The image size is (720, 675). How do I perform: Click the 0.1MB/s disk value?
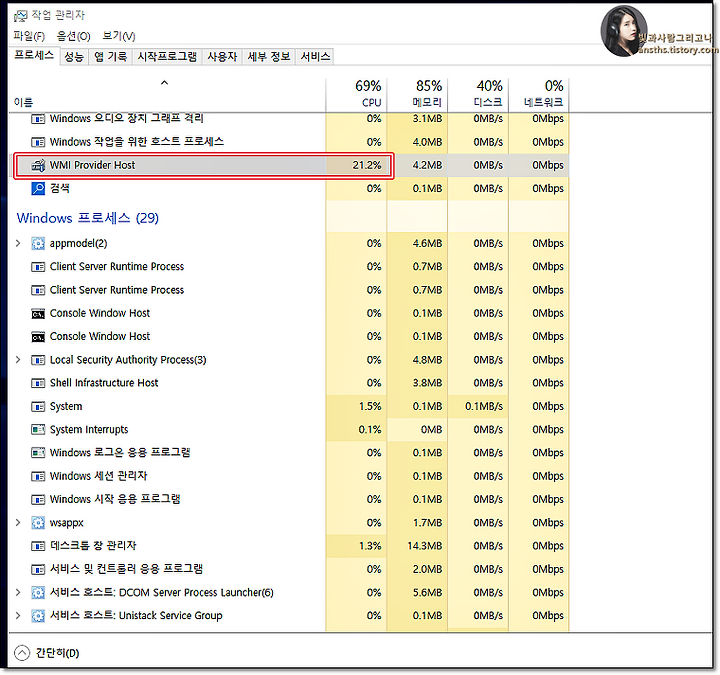pos(484,407)
